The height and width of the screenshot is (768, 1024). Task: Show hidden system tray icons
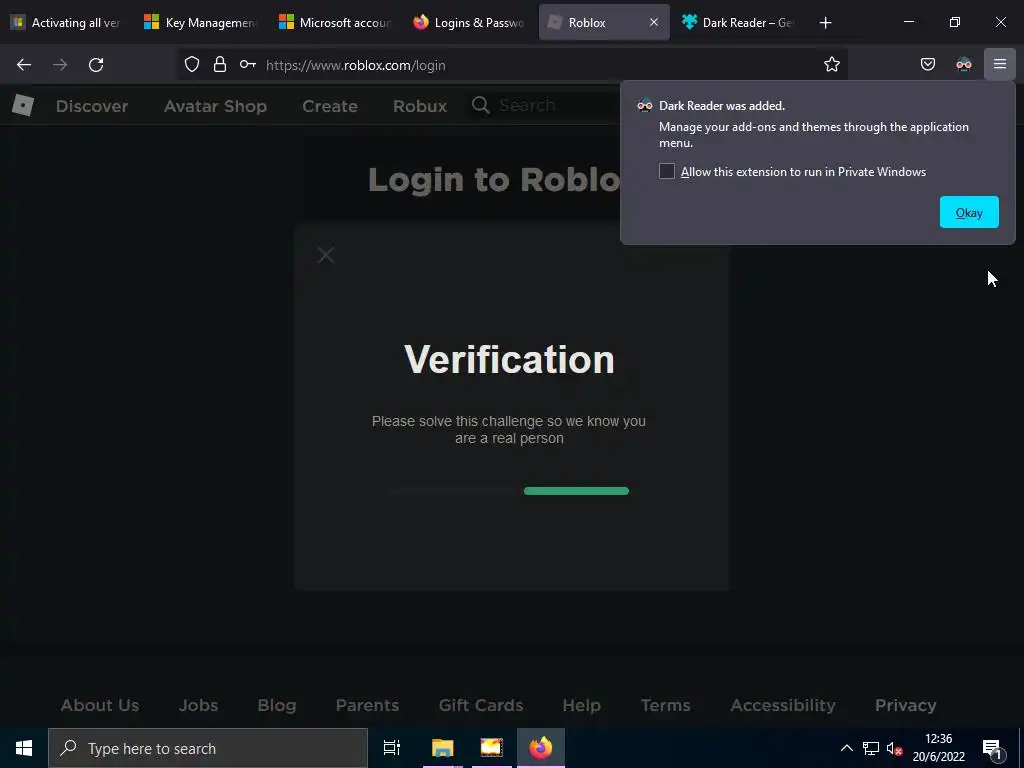(x=846, y=748)
